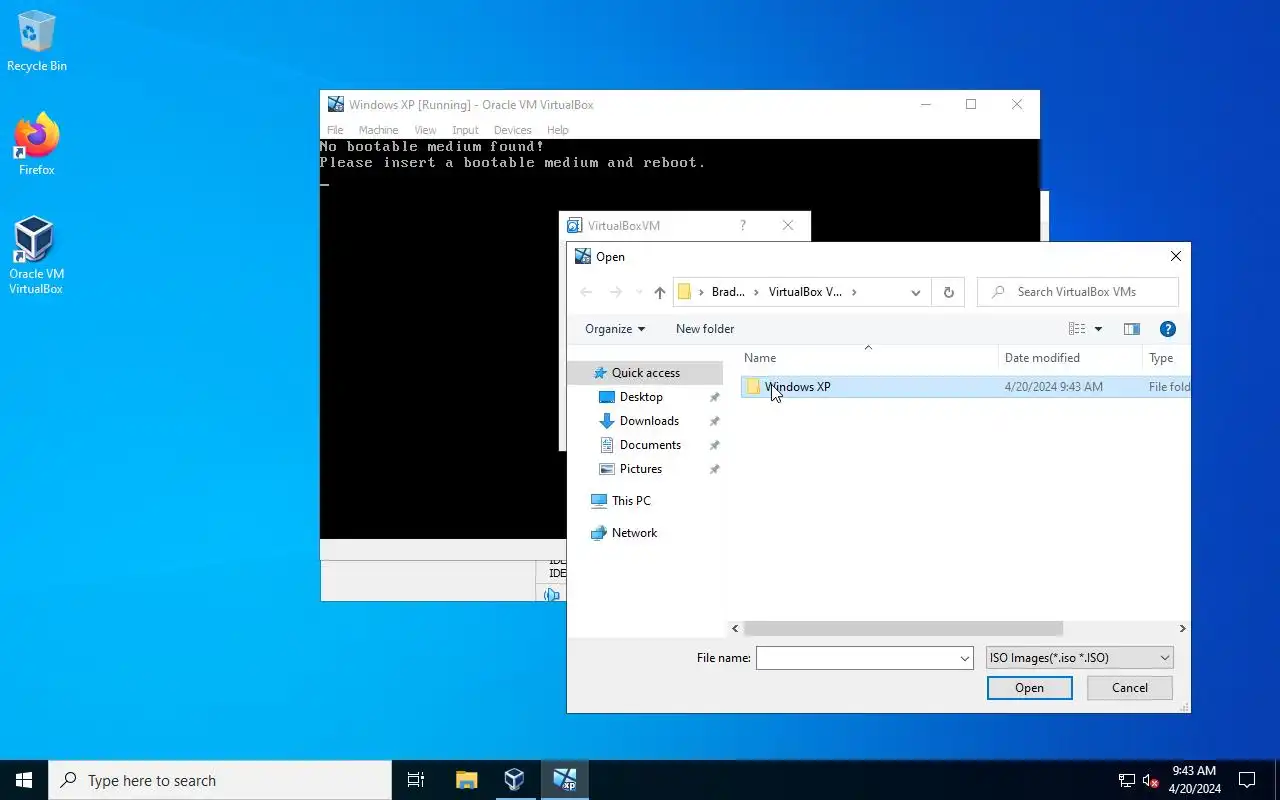Click the horizontal scrollbar in file list
Image resolution: width=1280 pixels, height=800 pixels.
(x=903, y=629)
